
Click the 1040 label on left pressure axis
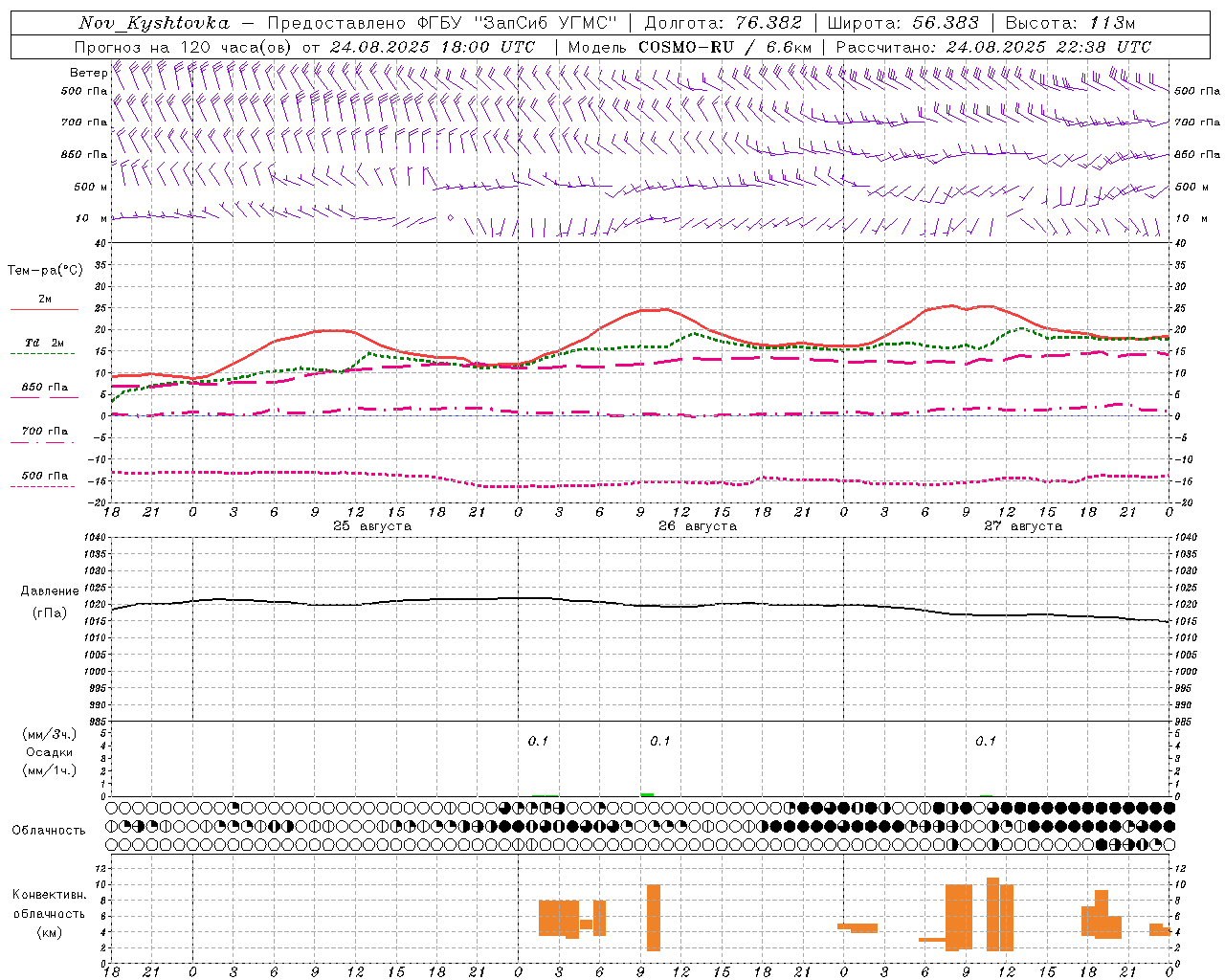(x=97, y=538)
